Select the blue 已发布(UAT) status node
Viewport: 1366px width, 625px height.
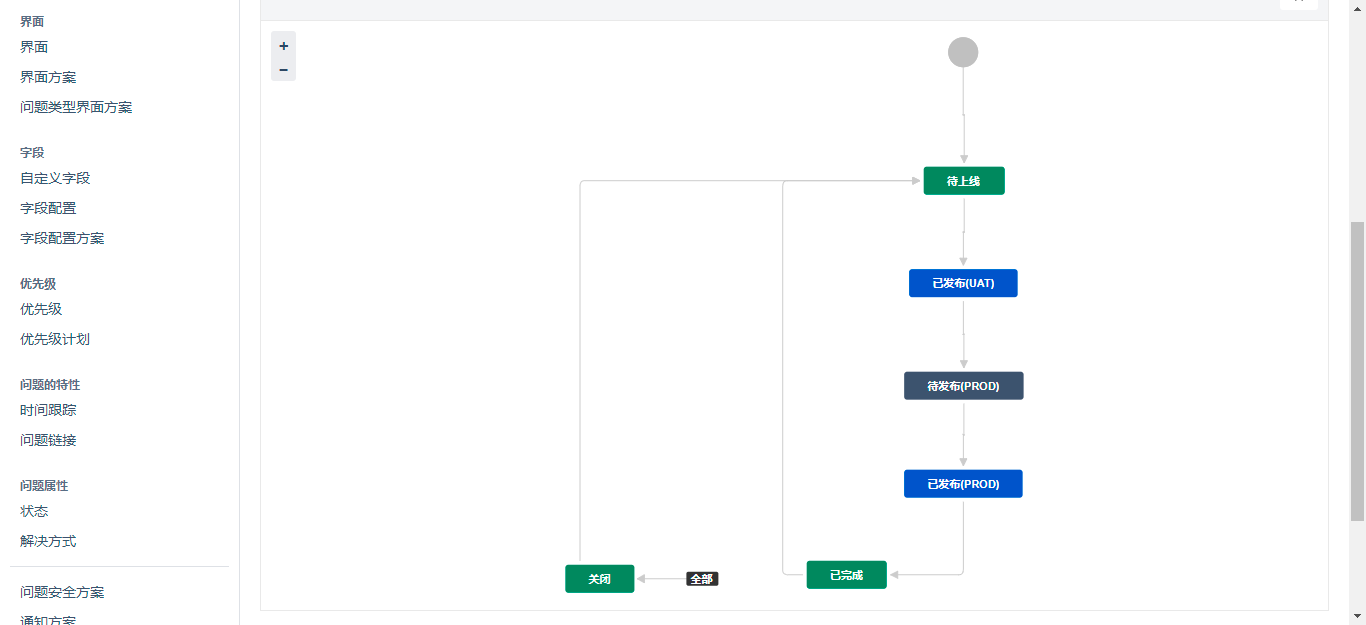pyautogui.click(x=963, y=283)
